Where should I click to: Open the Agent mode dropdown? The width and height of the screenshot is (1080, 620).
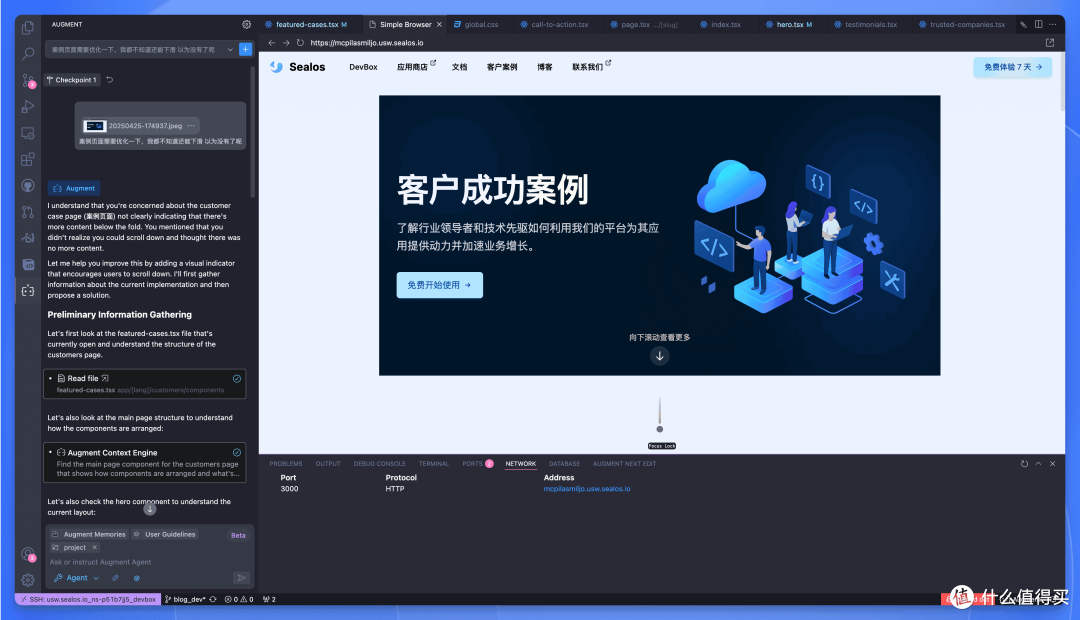pyautogui.click(x=76, y=578)
